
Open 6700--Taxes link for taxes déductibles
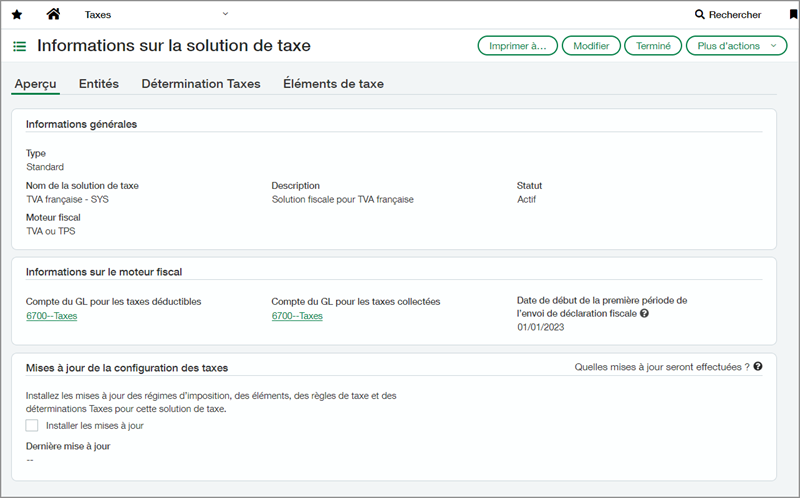click(52, 316)
